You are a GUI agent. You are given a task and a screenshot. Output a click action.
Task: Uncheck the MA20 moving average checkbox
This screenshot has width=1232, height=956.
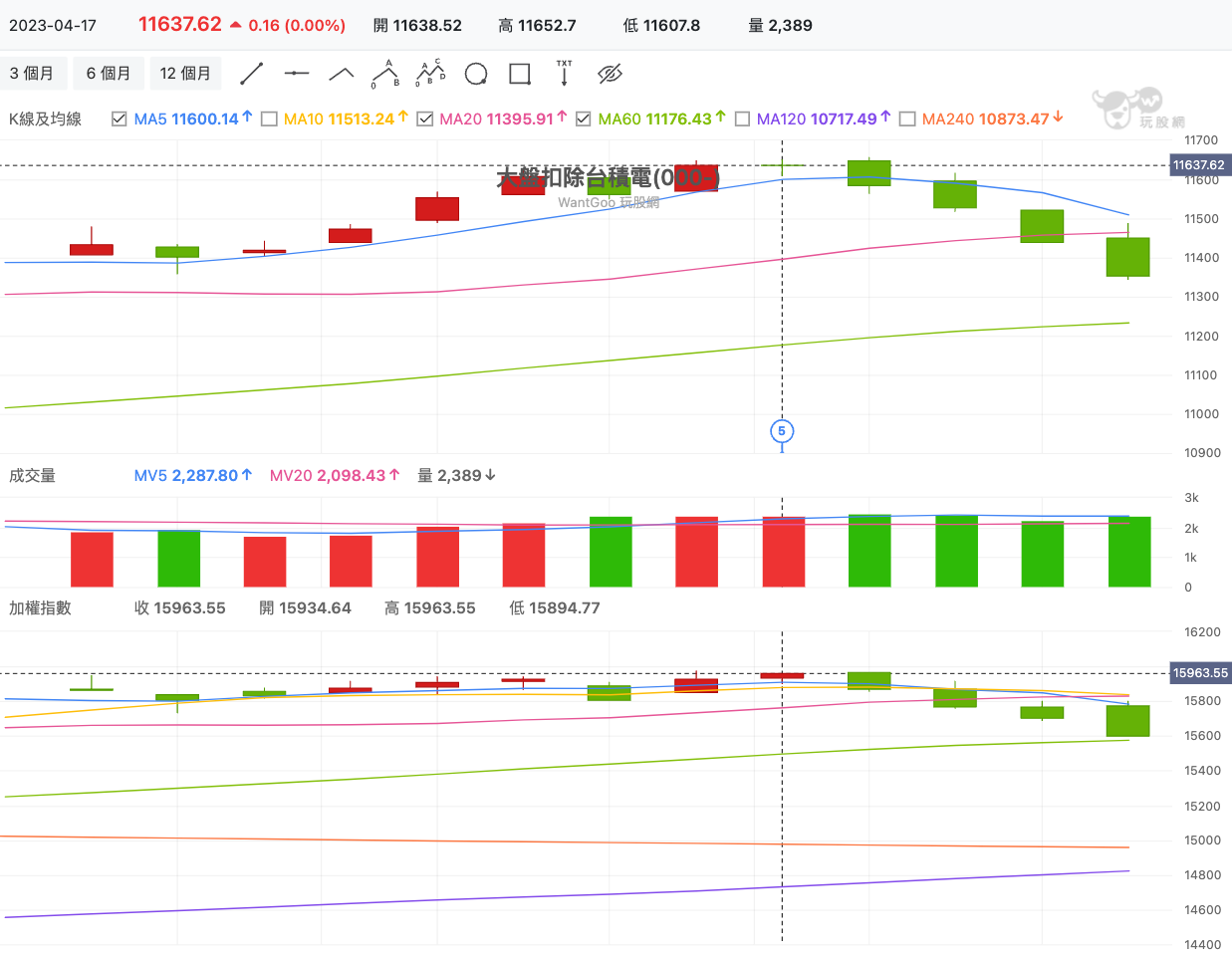[x=425, y=119]
